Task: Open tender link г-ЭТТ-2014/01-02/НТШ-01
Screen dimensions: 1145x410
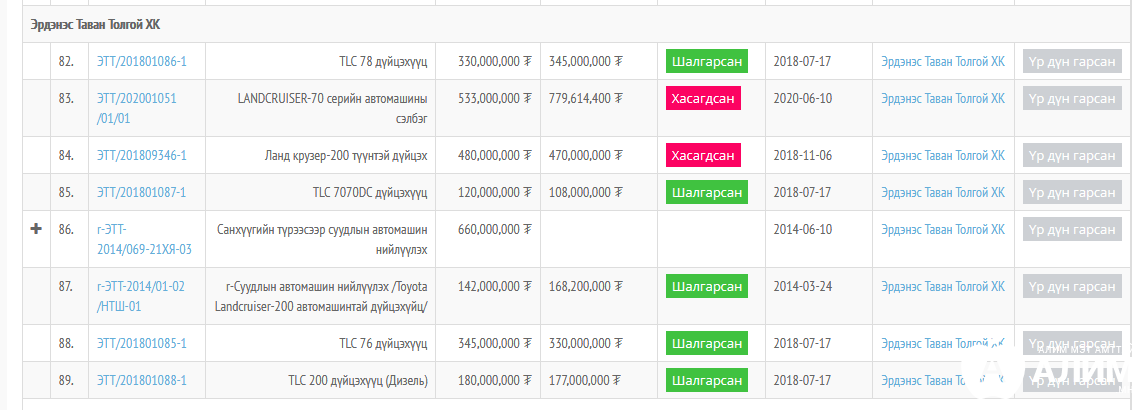Action: pyautogui.click(x=140, y=296)
